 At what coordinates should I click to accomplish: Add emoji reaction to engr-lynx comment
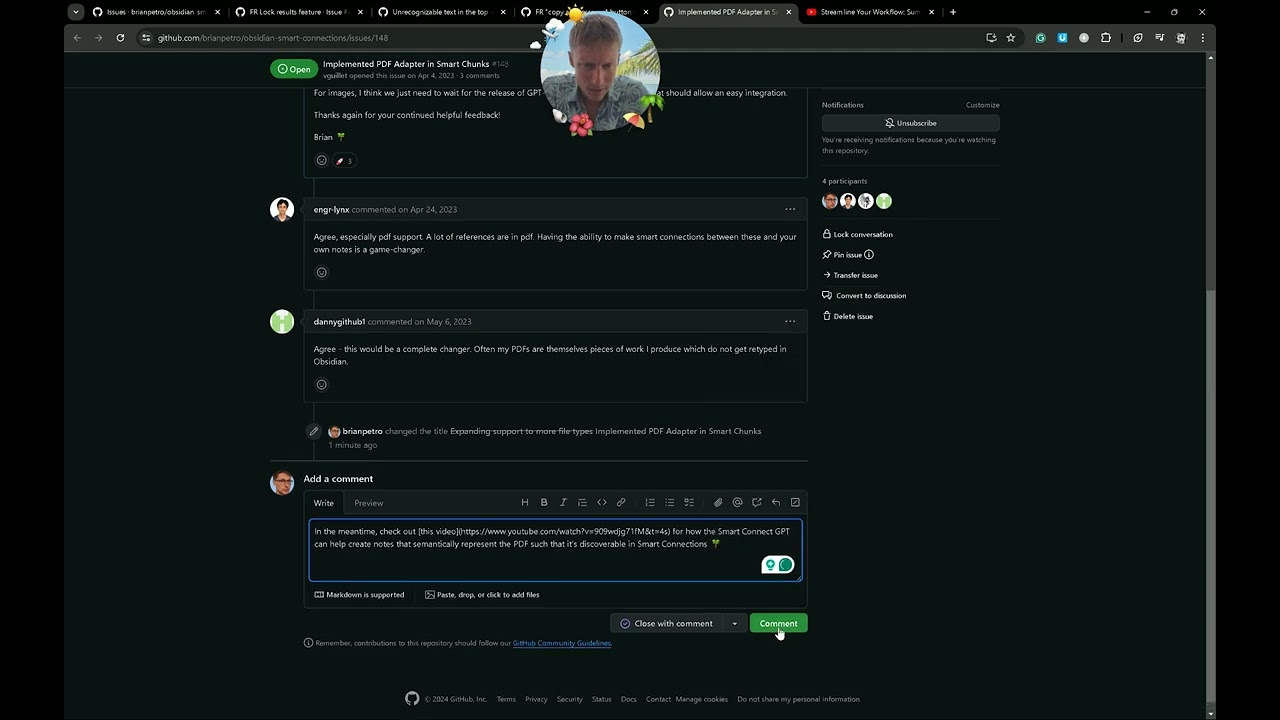tap(321, 272)
